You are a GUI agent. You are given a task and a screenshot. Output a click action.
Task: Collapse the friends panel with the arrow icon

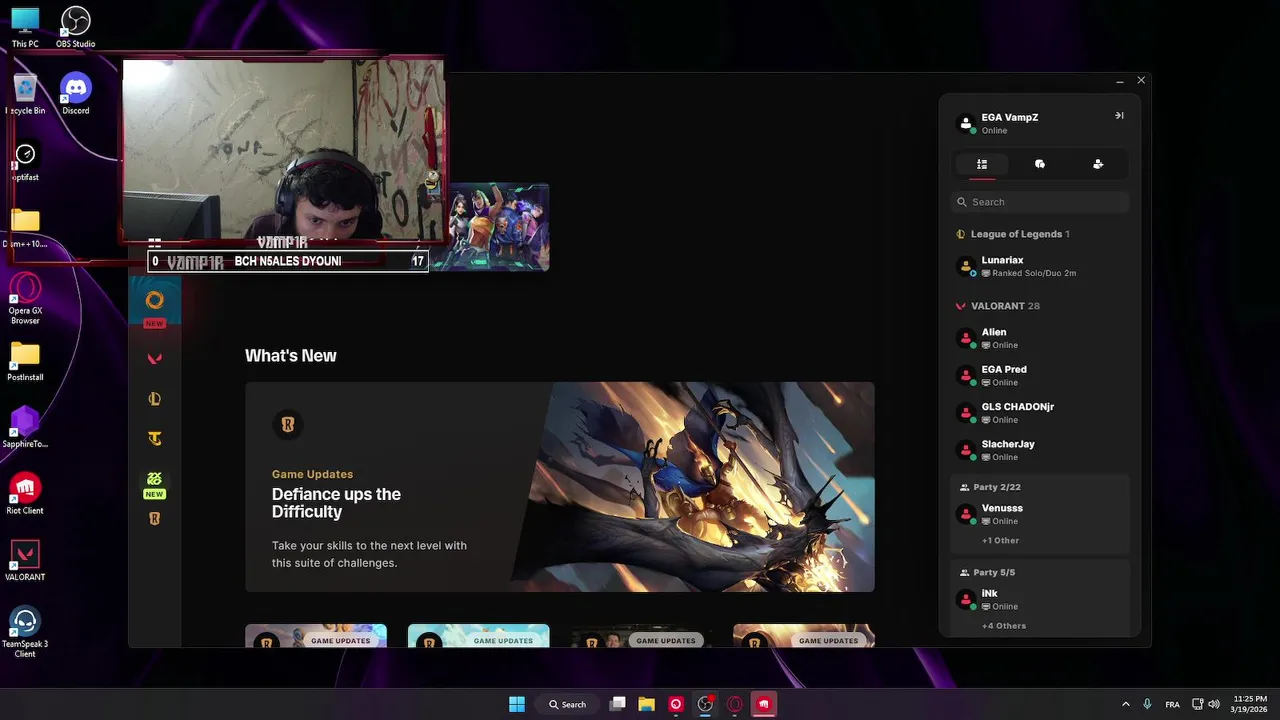tap(1119, 116)
